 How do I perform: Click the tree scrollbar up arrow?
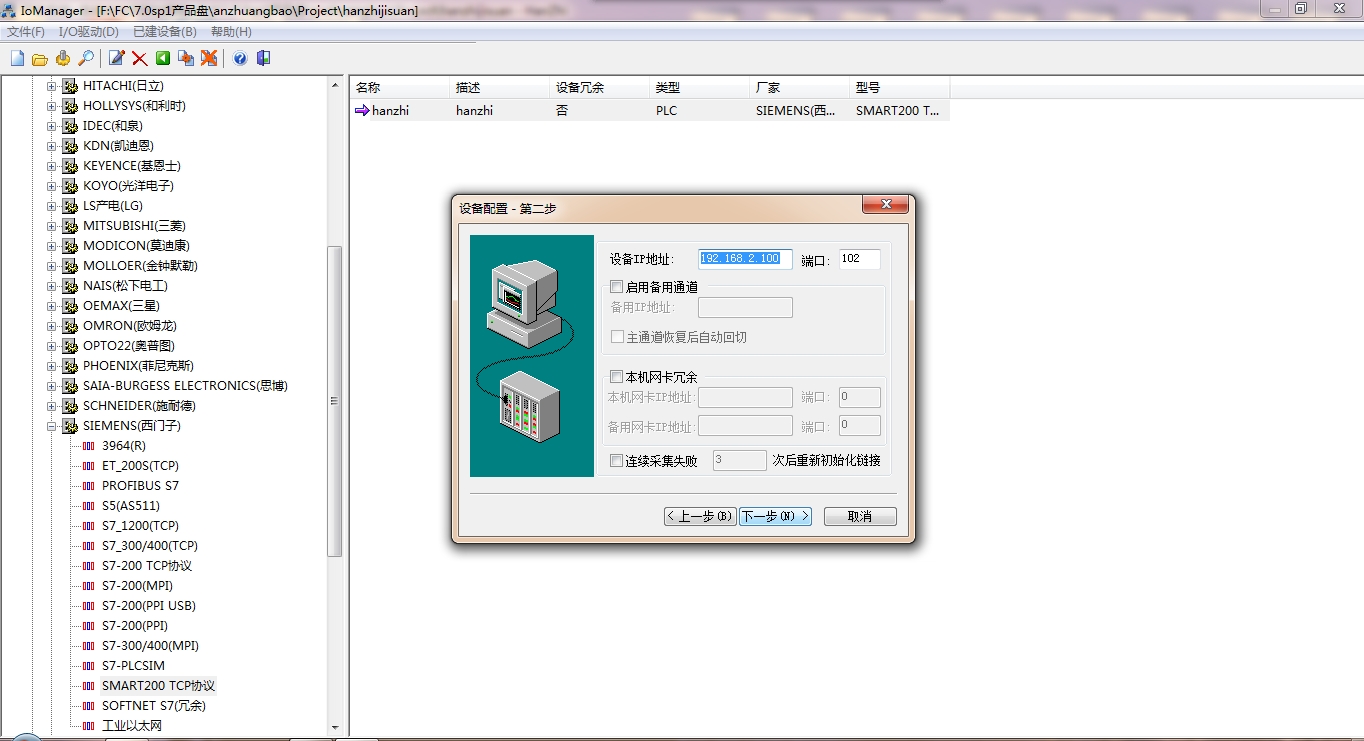point(335,85)
